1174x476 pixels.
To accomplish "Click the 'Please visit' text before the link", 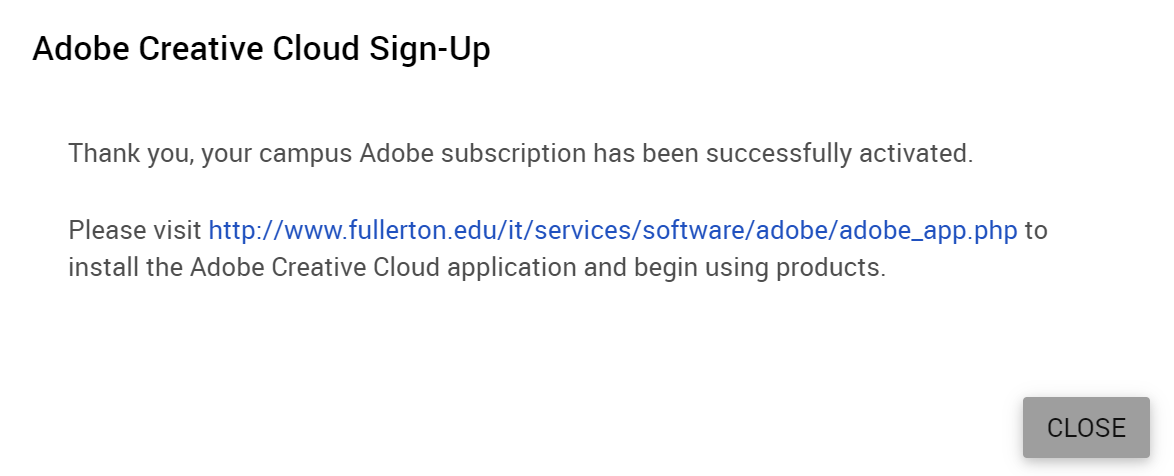I will click(135, 231).
